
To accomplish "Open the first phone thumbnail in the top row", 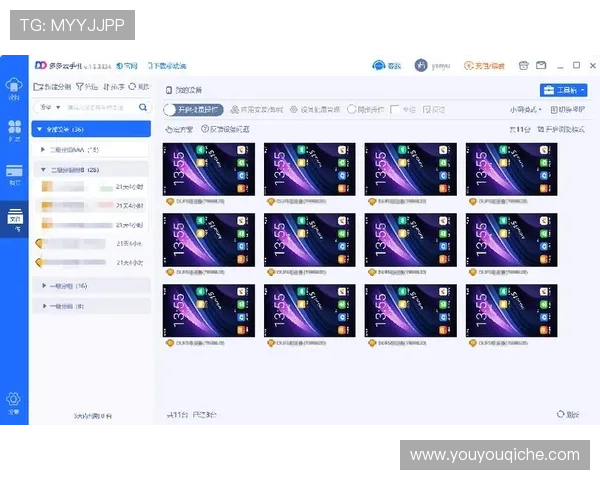I will click(209, 169).
